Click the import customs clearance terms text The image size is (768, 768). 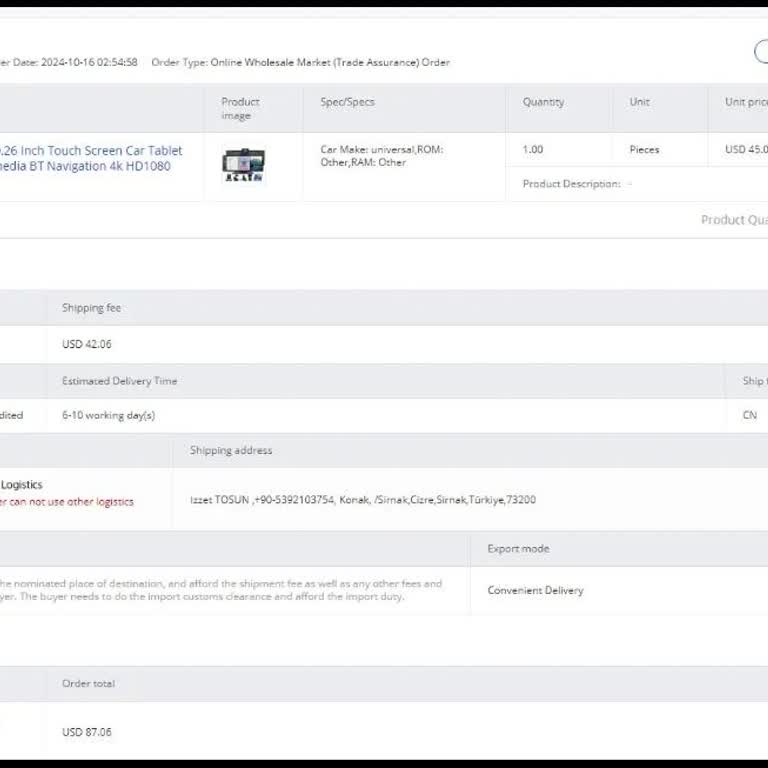coord(221,590)
